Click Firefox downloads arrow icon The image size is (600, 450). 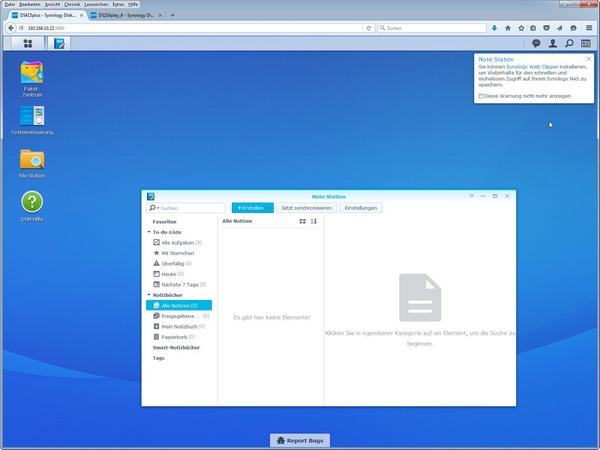(x=494, y=28)
